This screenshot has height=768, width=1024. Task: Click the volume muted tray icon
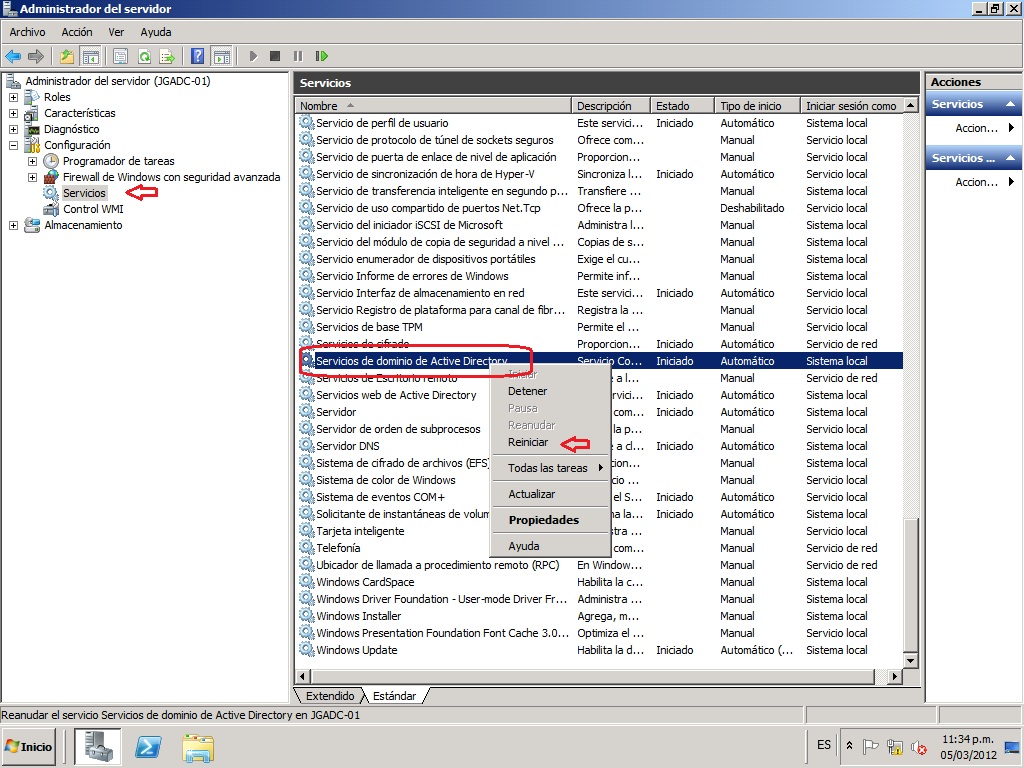[919, 746]
